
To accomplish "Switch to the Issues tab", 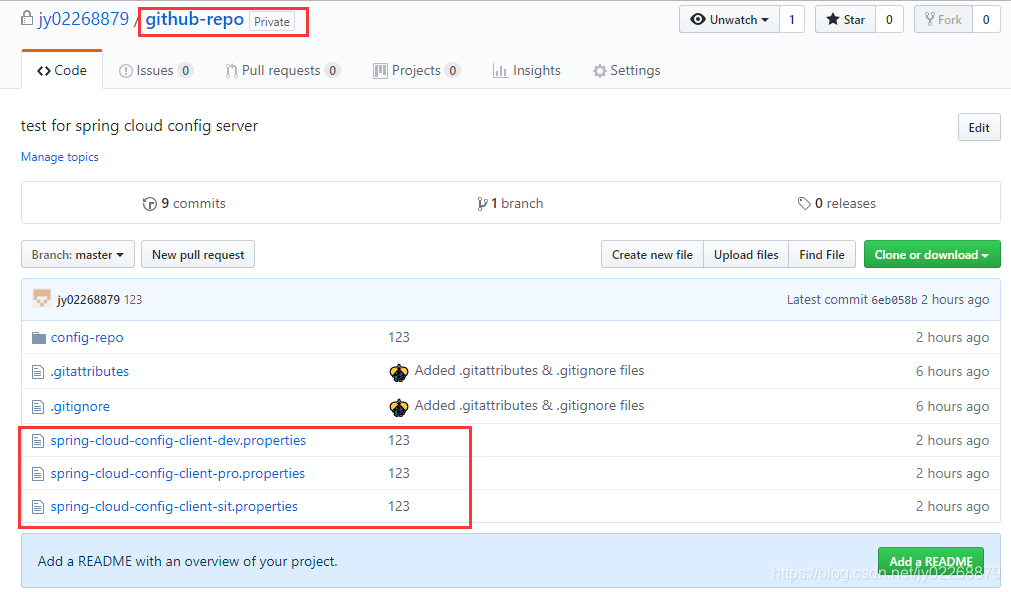I will (x=155, y=70).
